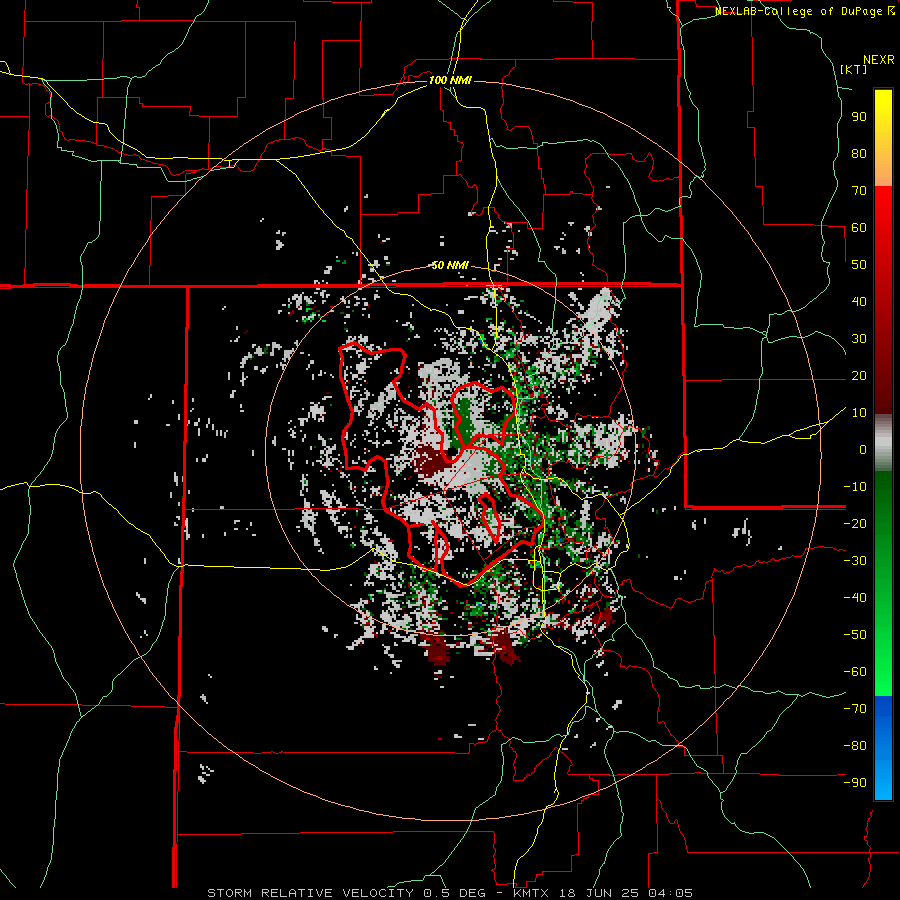Click the -30 value on velocity scale

point(855,561)
